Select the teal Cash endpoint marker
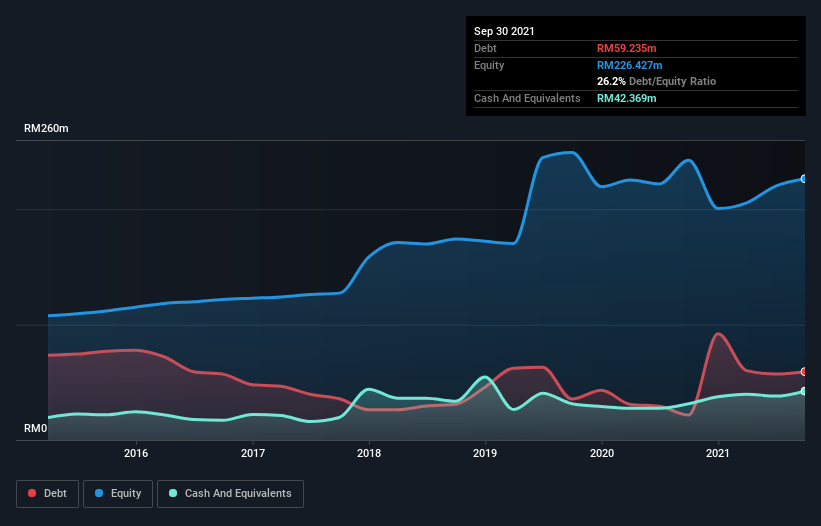Viewport: 821px width, 526px height. pos(804,391)
